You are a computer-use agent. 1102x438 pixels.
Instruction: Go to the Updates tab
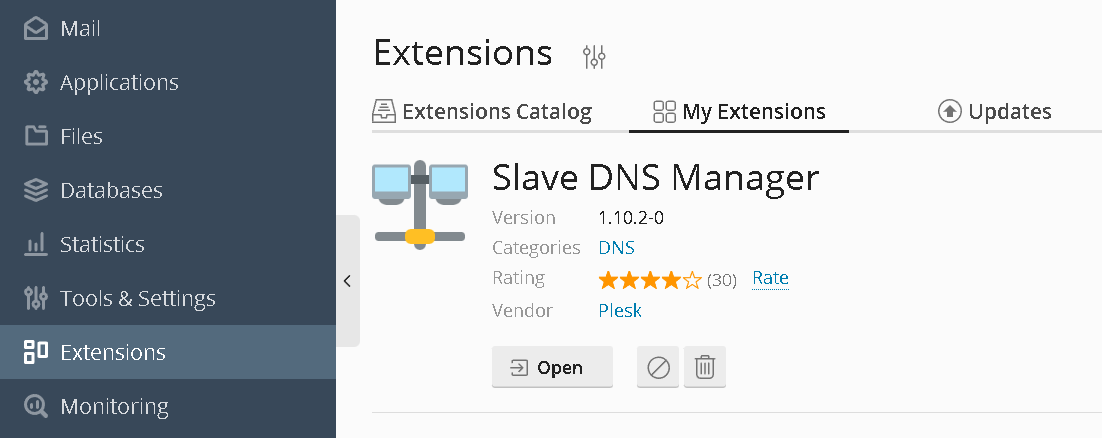tap(994, 111)
